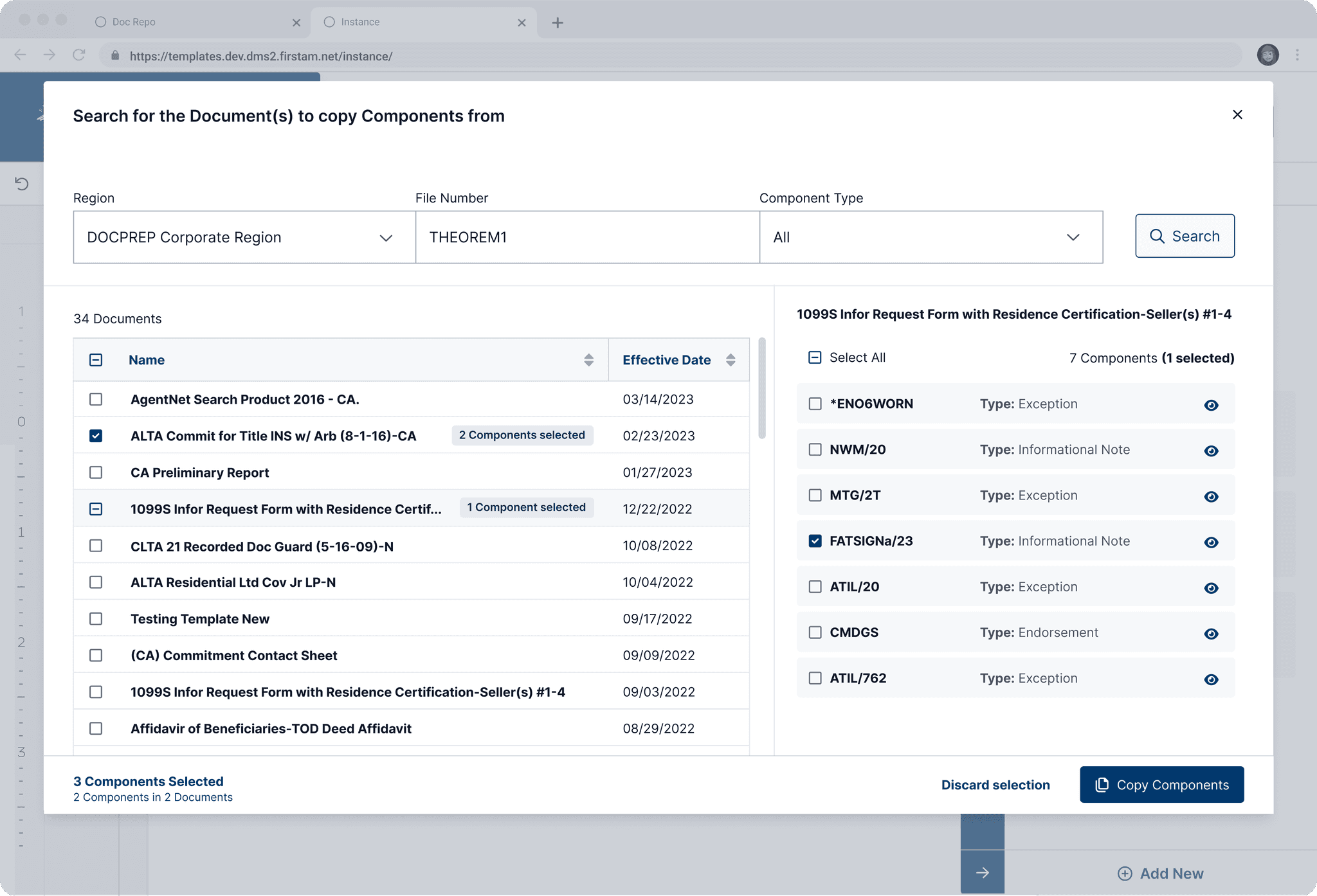1317x896 pixels.
Task: Uncheck the FATSIGNa/23 component
Action: click(x=815, y=541)
